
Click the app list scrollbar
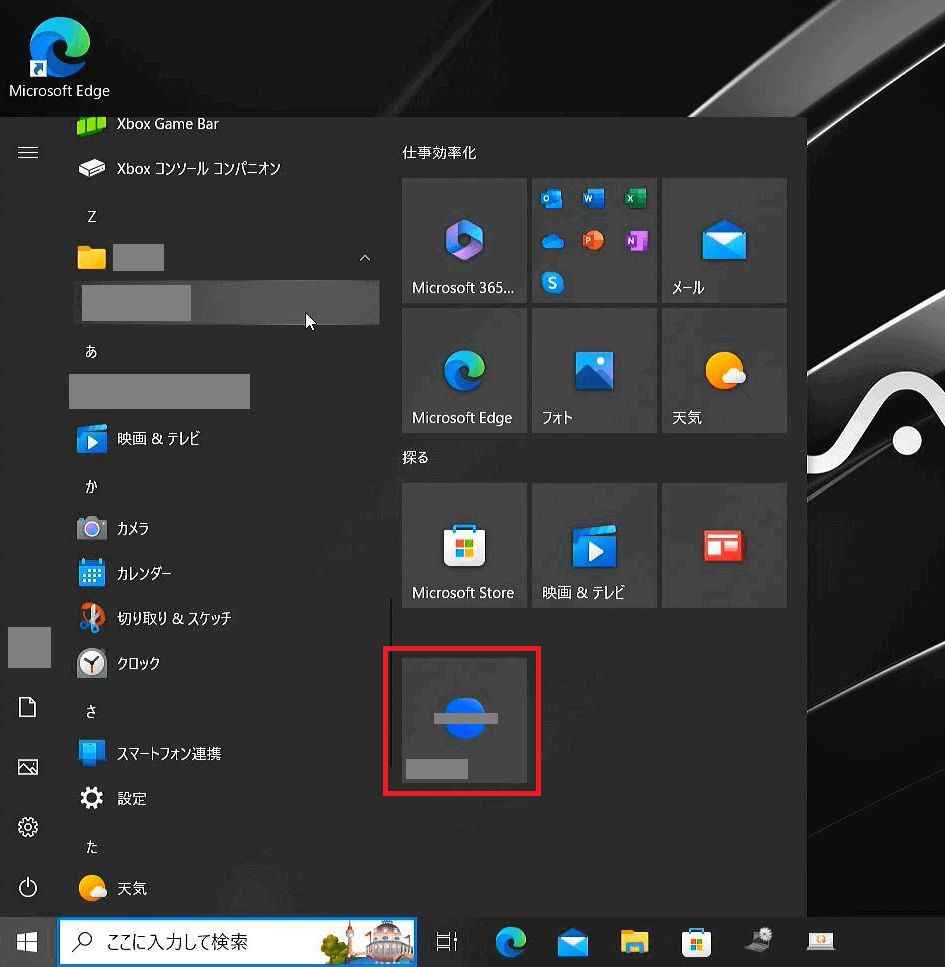391,682
